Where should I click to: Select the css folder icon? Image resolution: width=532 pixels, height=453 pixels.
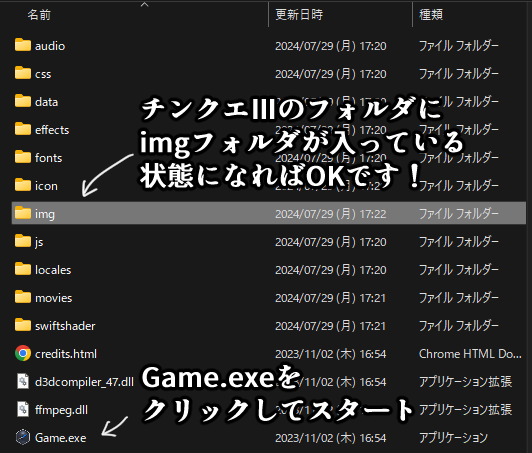[23, 73]
